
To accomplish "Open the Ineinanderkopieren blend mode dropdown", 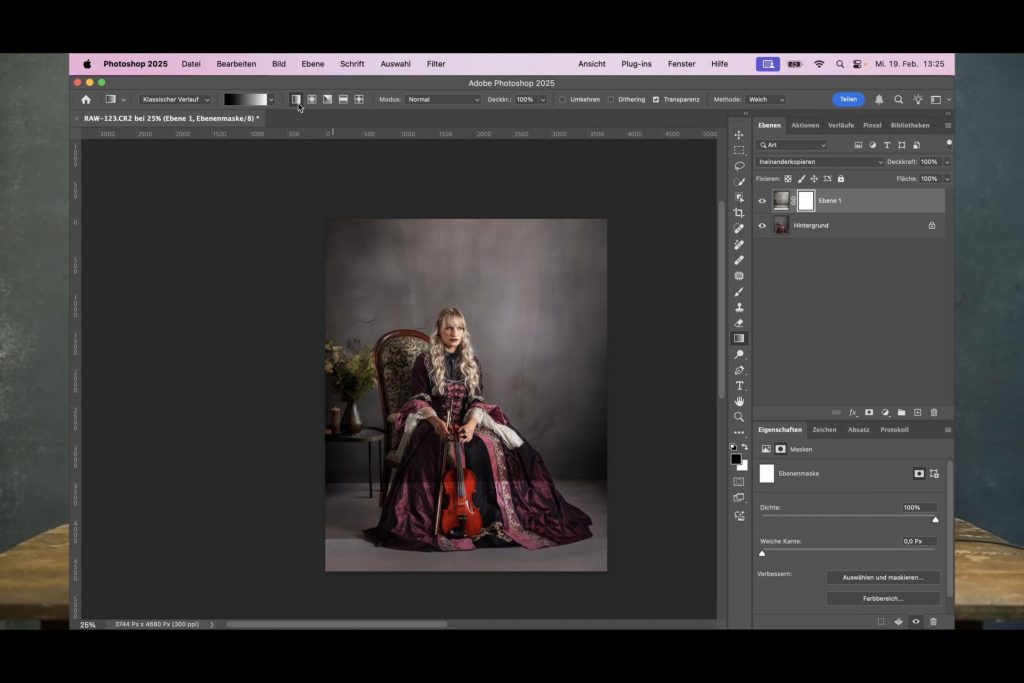I will pos(820,162).
